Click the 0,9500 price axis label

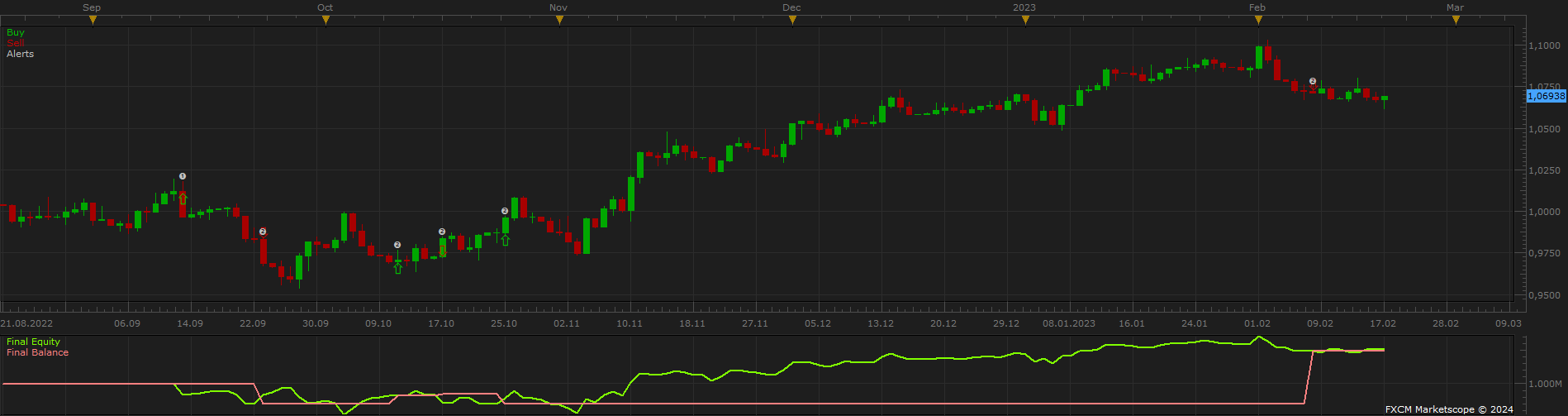[x=1544, y=295]
